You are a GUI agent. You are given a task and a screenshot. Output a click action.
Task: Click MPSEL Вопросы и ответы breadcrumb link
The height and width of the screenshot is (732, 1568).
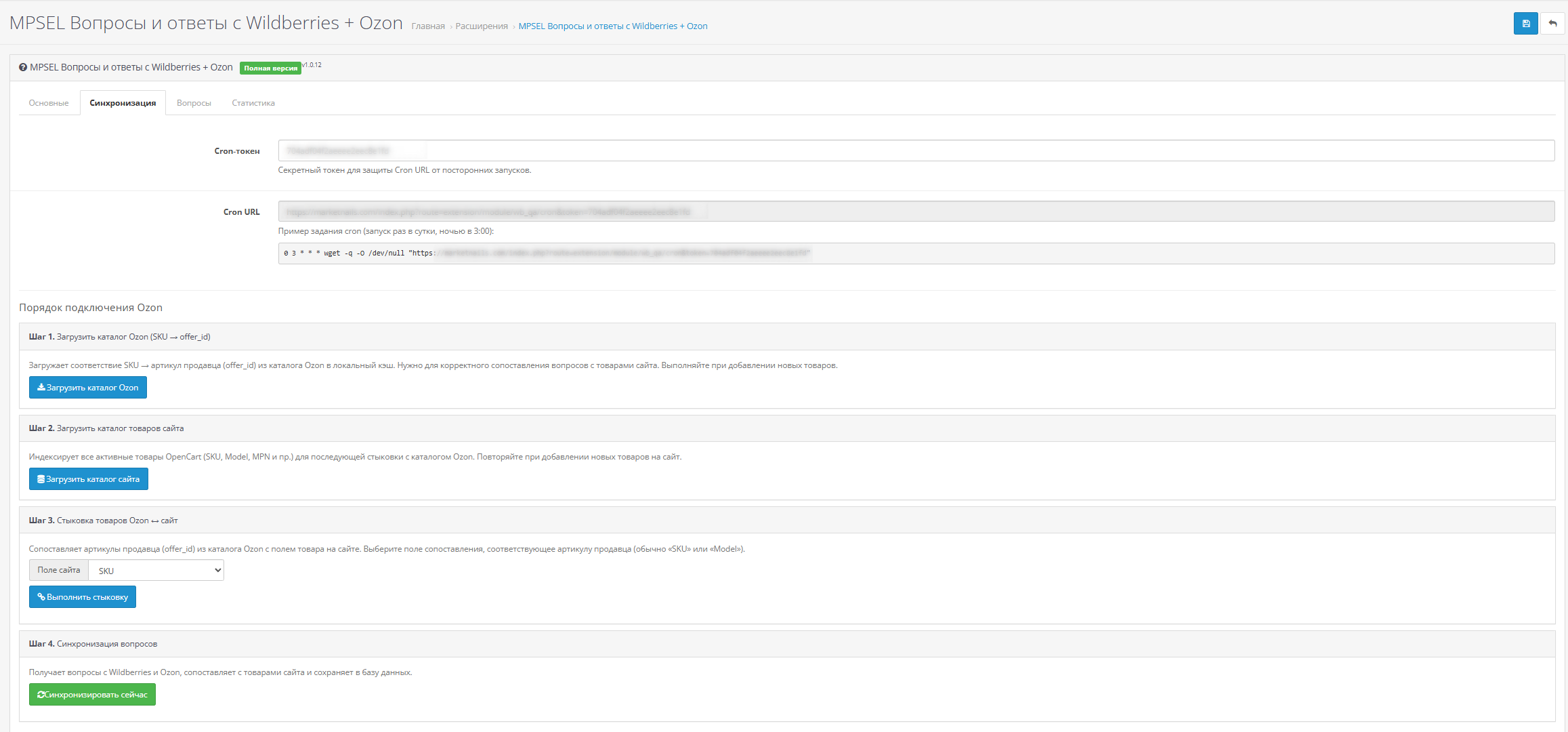click(613, 26)
